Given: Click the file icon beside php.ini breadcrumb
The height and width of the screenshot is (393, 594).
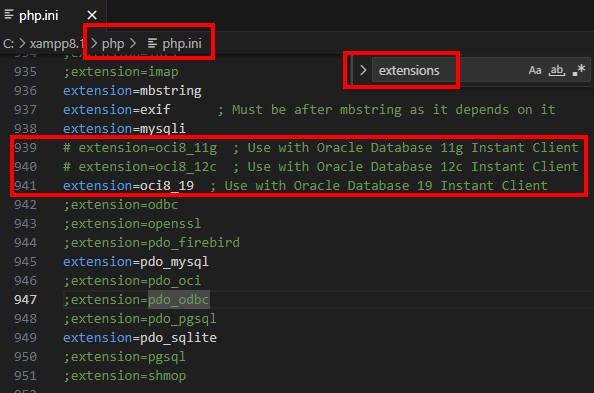Looking at the screenshot, I should [x=152, y=43].
